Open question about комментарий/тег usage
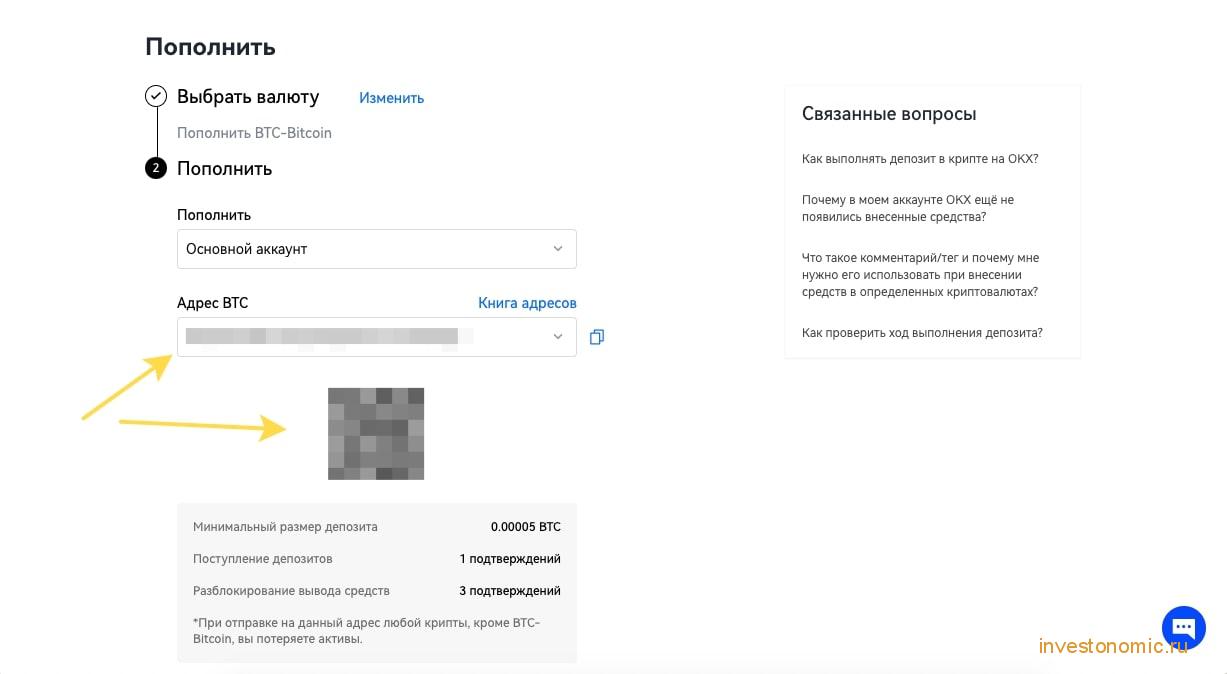This screenshot has width=1227, height=674. 920,275
